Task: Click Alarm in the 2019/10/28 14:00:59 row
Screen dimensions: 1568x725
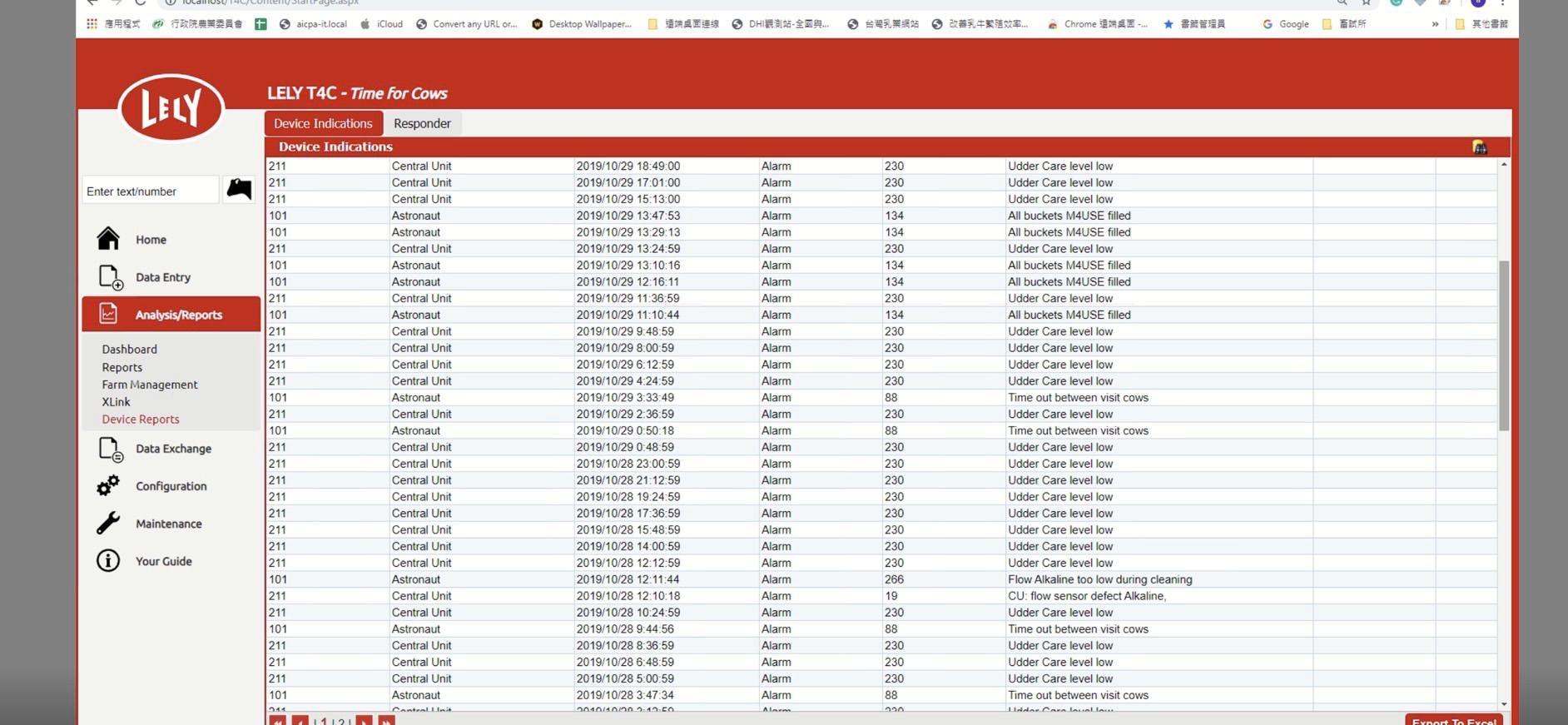Action: click(776, 546)
